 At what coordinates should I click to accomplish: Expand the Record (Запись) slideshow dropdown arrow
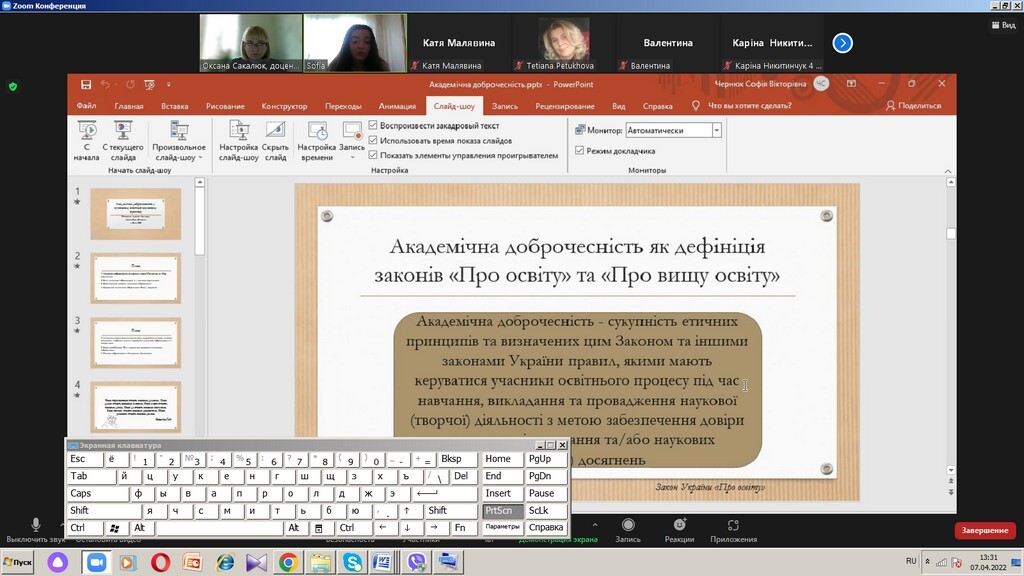point(352,157)
